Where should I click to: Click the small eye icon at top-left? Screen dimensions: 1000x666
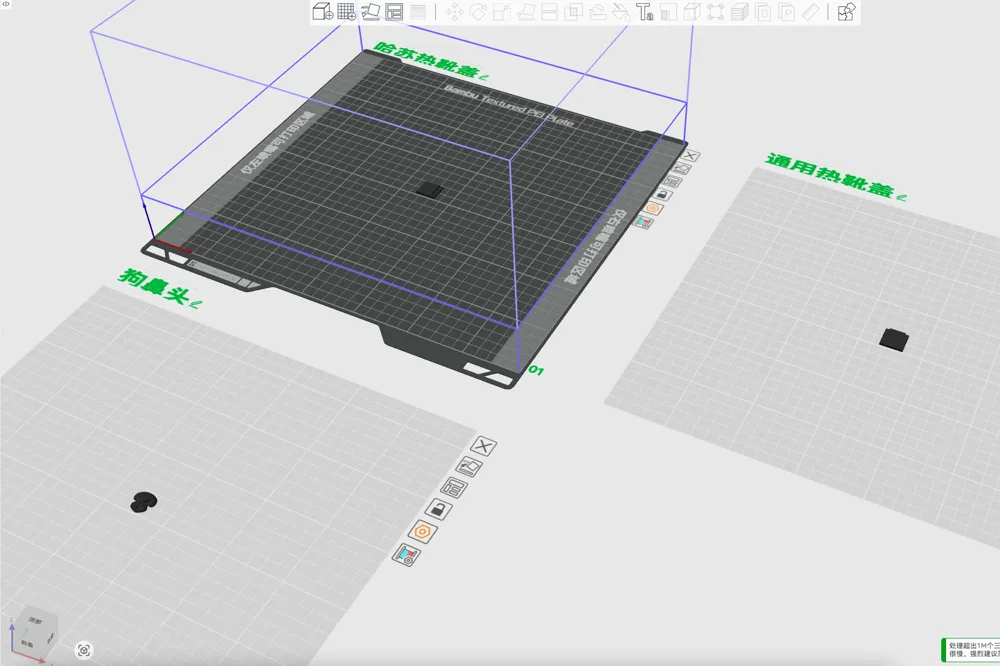[6, 4]
